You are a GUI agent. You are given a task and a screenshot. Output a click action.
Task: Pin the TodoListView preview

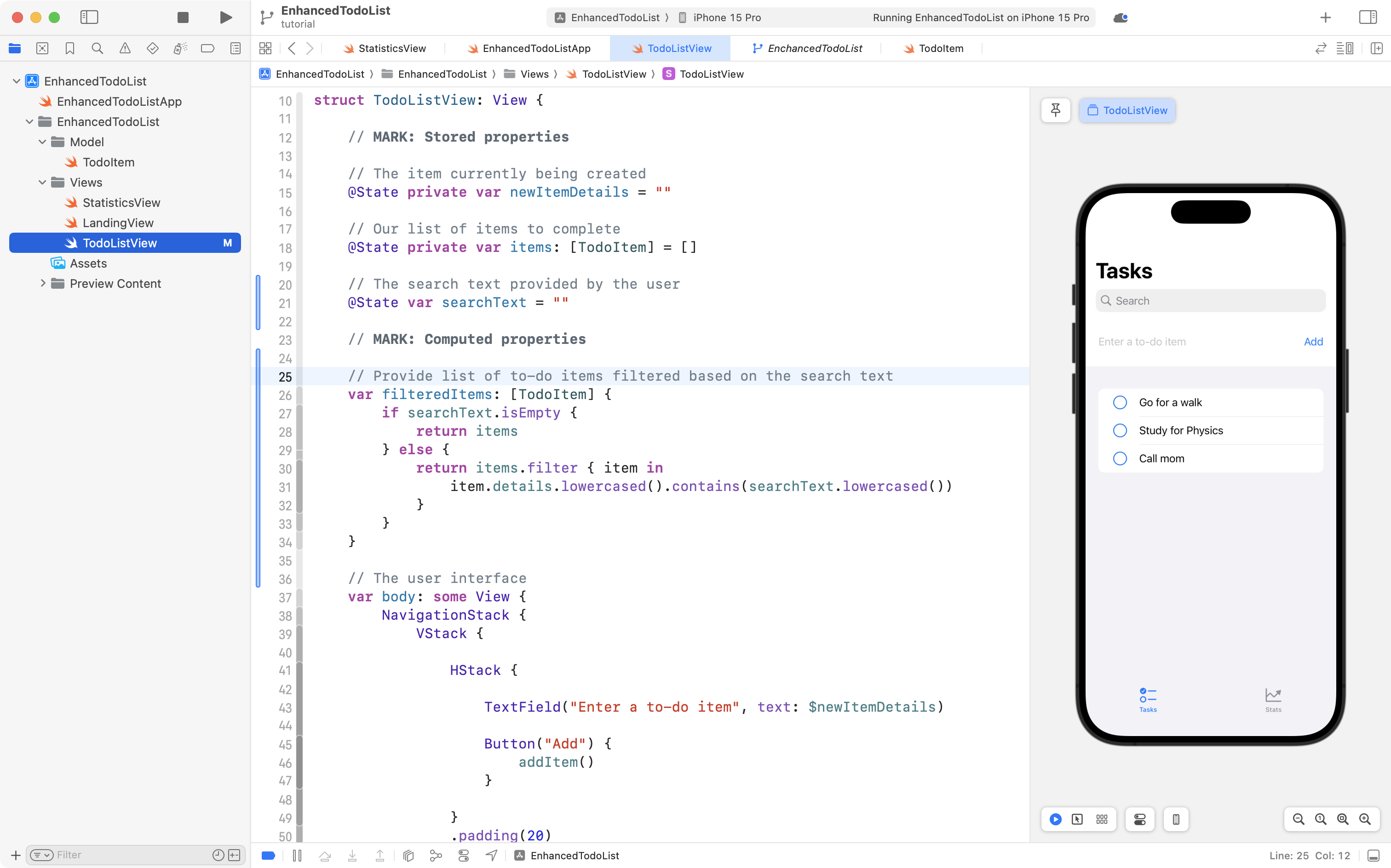pos(1056,110)
